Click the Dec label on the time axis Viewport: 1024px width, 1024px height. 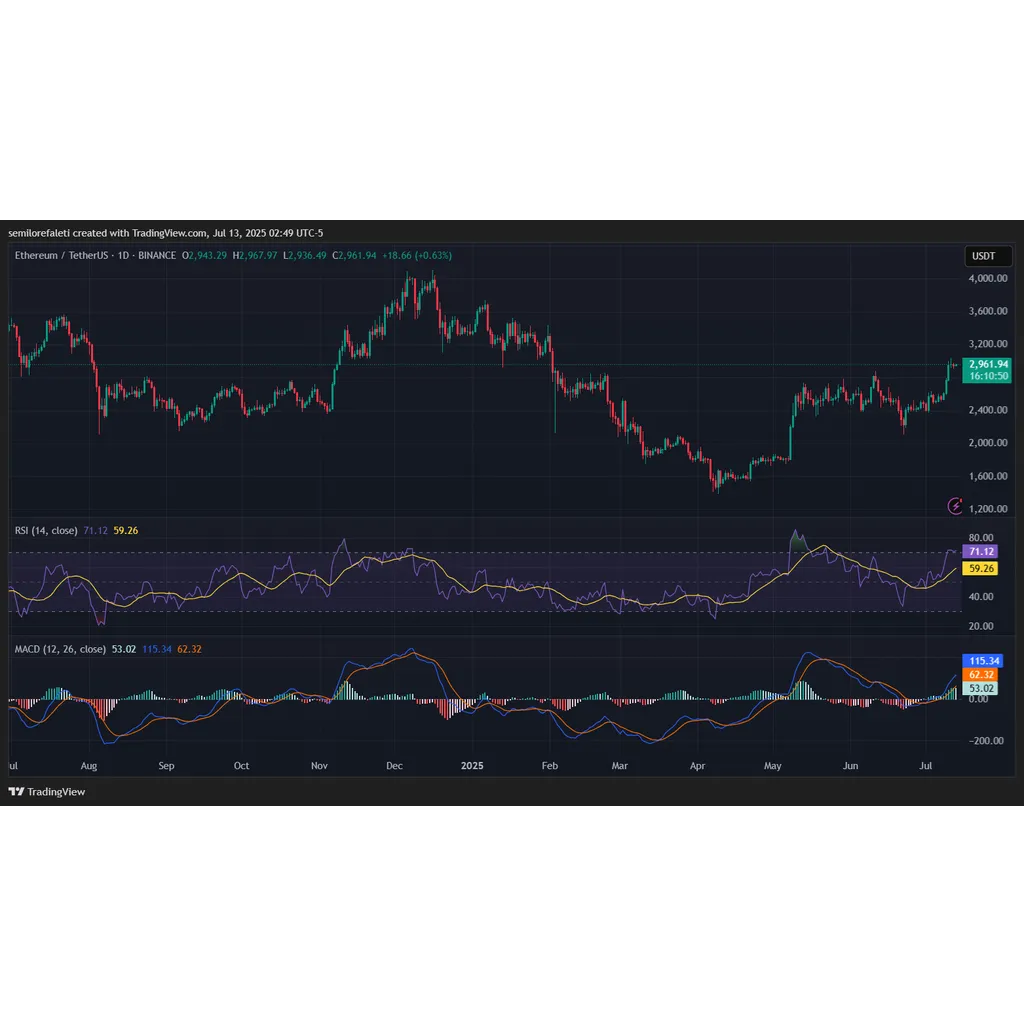click(394, 765)
